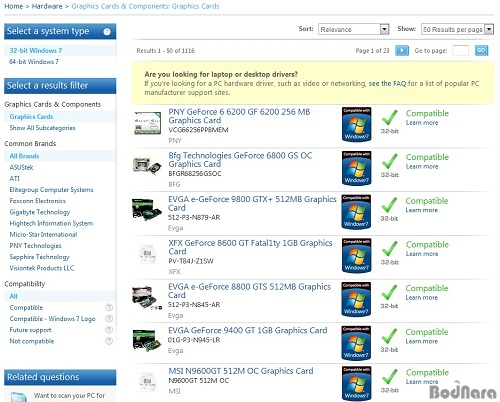
Task: Select 64-bit Windows 7 system type
Action: [34, 62]
